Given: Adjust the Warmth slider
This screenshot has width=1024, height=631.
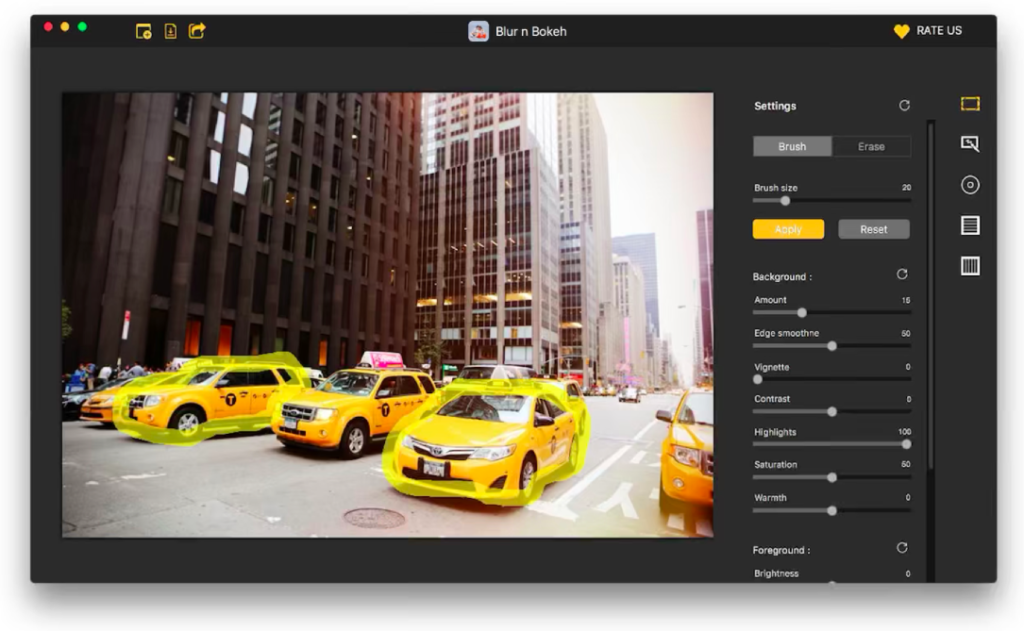Looking at the screenshot, I should (x=832, y=510).
